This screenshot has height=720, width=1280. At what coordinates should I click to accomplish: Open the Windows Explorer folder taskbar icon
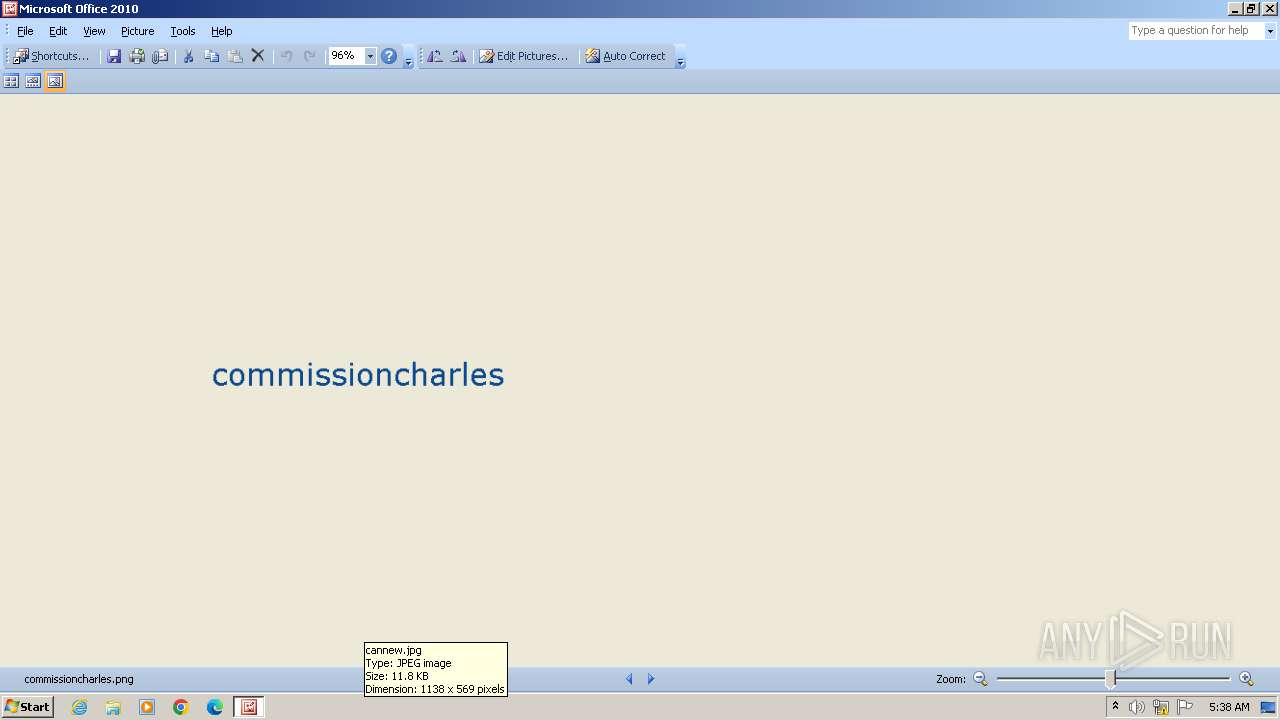[113, 707]
